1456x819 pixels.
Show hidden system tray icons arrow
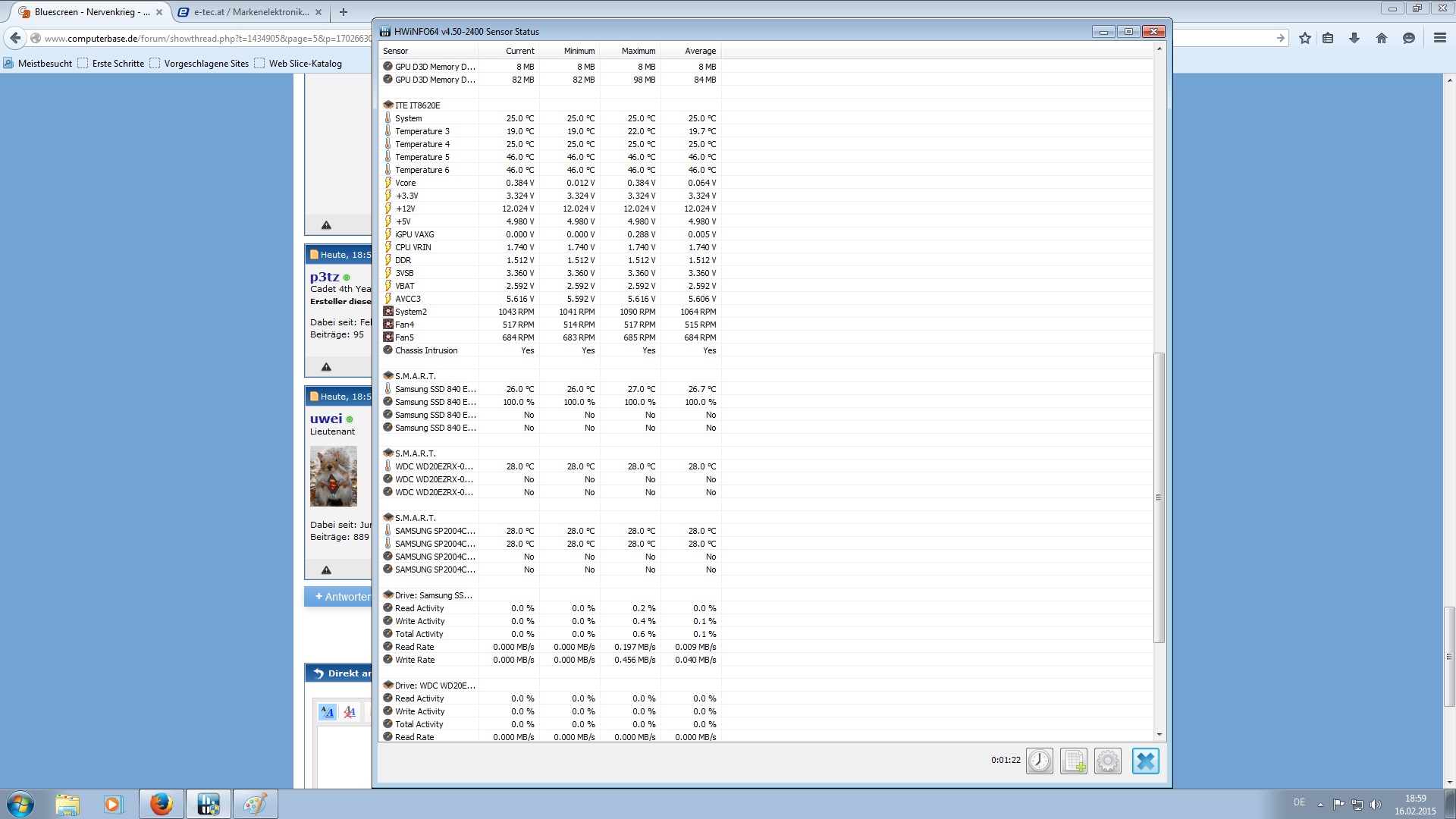(x=1320, y=804)
